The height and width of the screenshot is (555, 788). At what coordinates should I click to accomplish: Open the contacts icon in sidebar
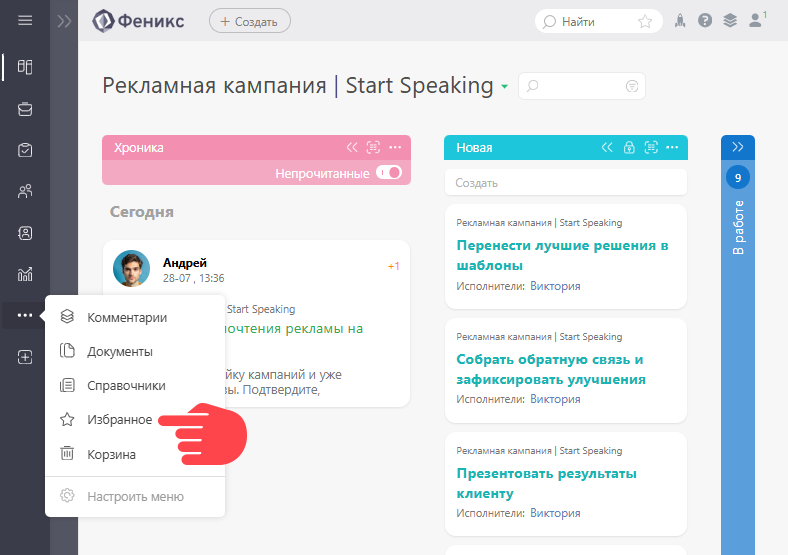tap(25, 233)
